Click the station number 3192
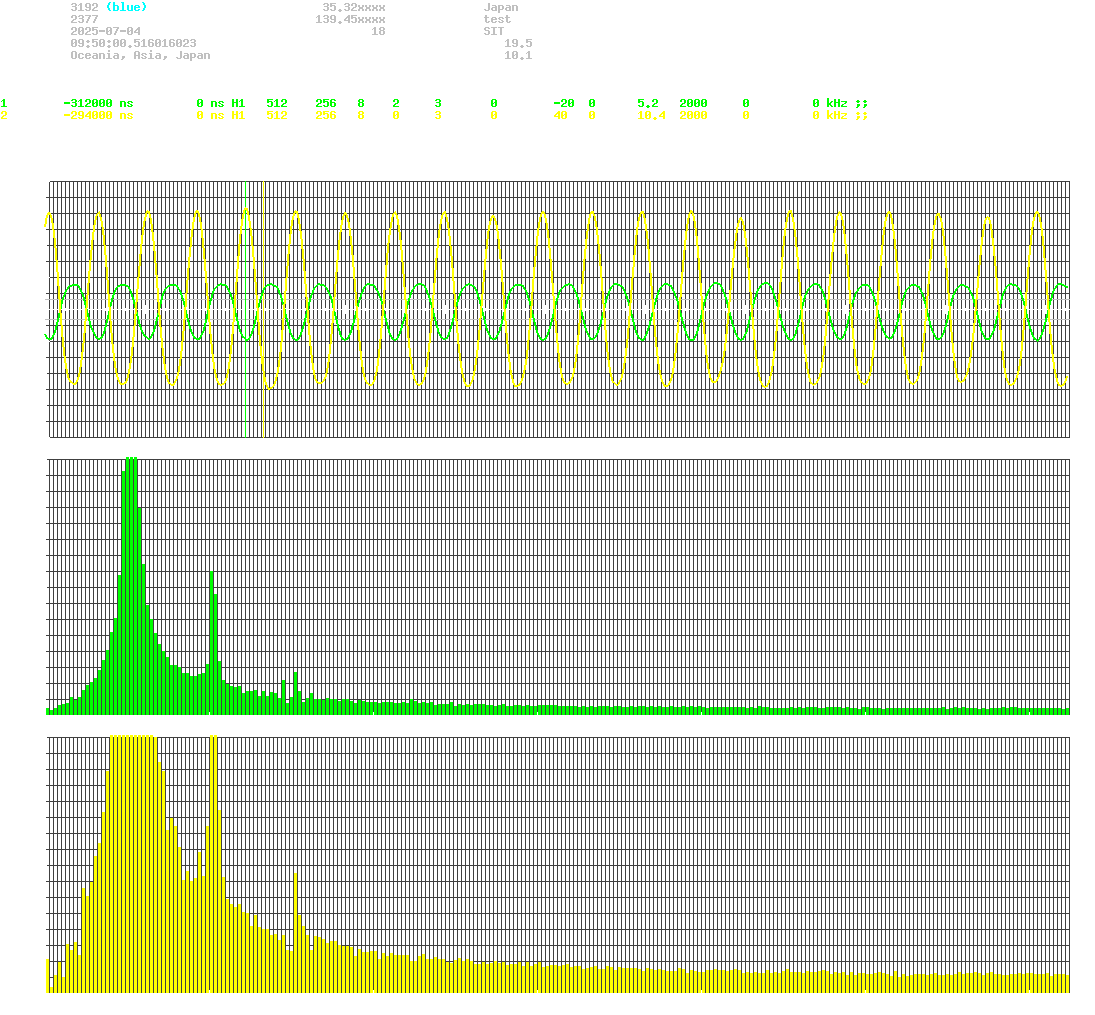 coord(84,8)
